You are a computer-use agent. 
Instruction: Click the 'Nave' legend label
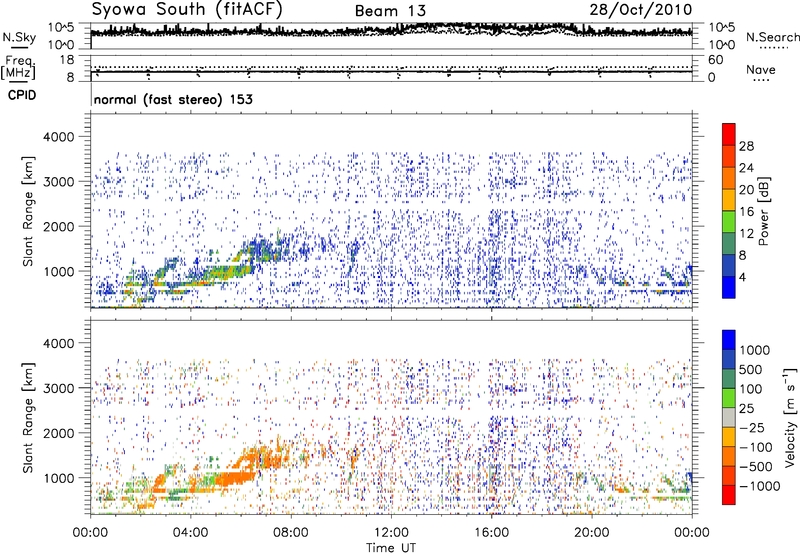(761, 69)
